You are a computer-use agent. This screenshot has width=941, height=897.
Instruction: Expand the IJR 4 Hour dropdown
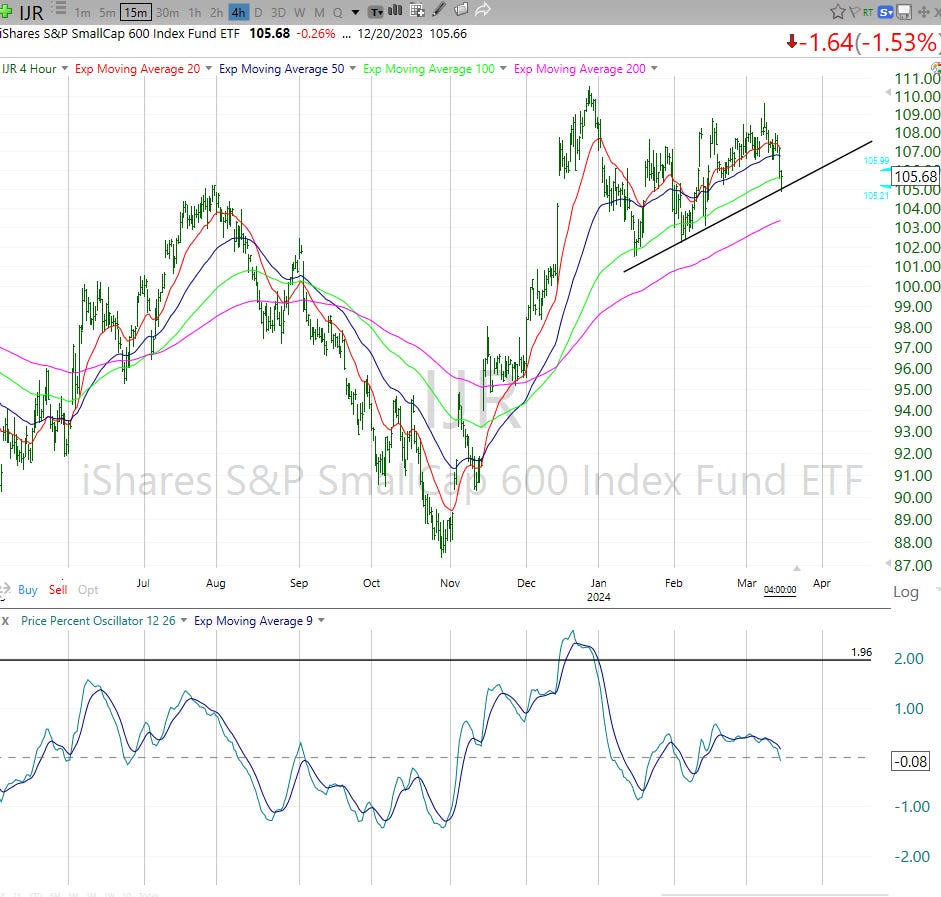(64, 68)
